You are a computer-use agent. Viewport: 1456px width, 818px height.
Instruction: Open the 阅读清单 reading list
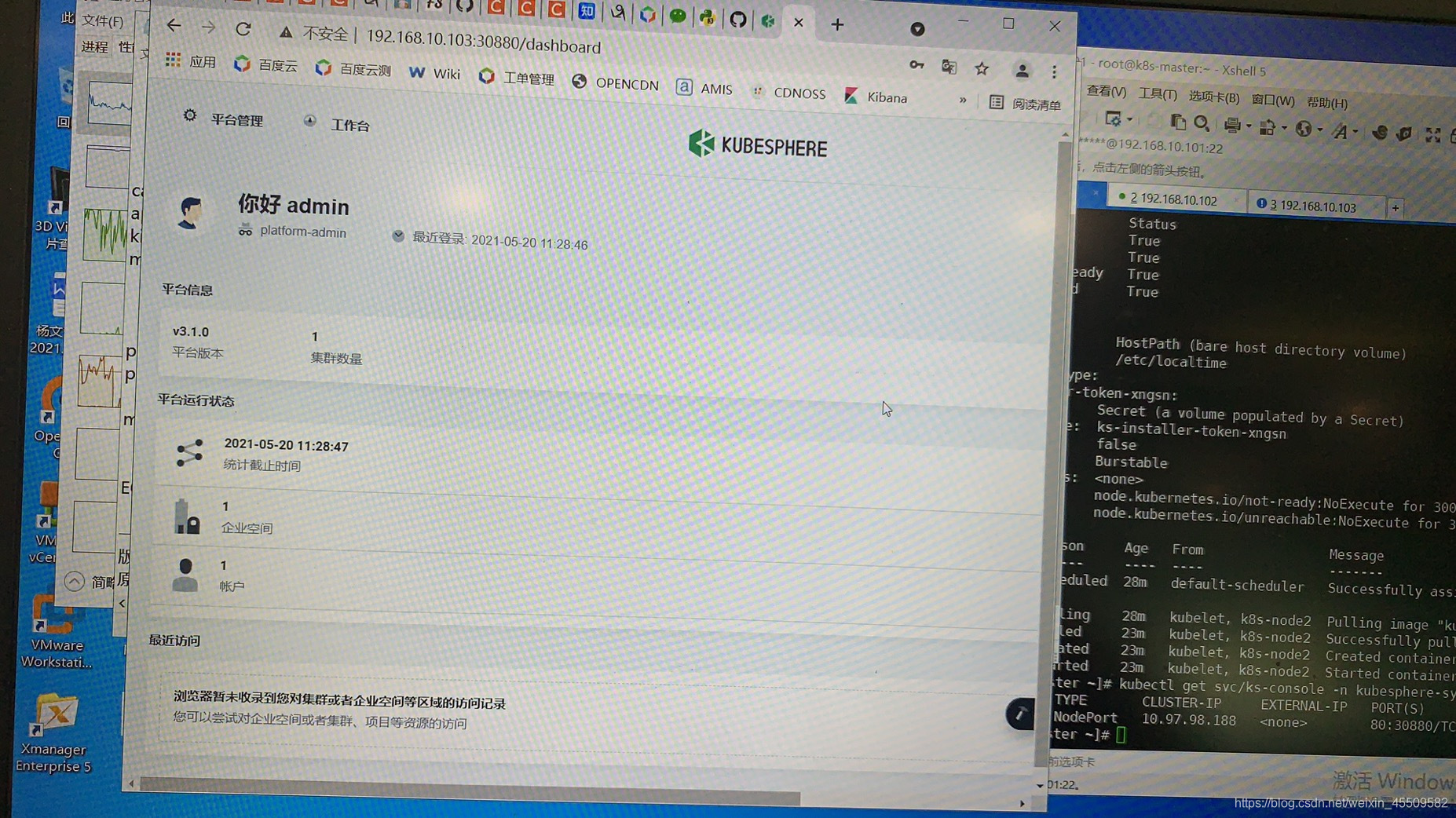[x=1025, y=103]
